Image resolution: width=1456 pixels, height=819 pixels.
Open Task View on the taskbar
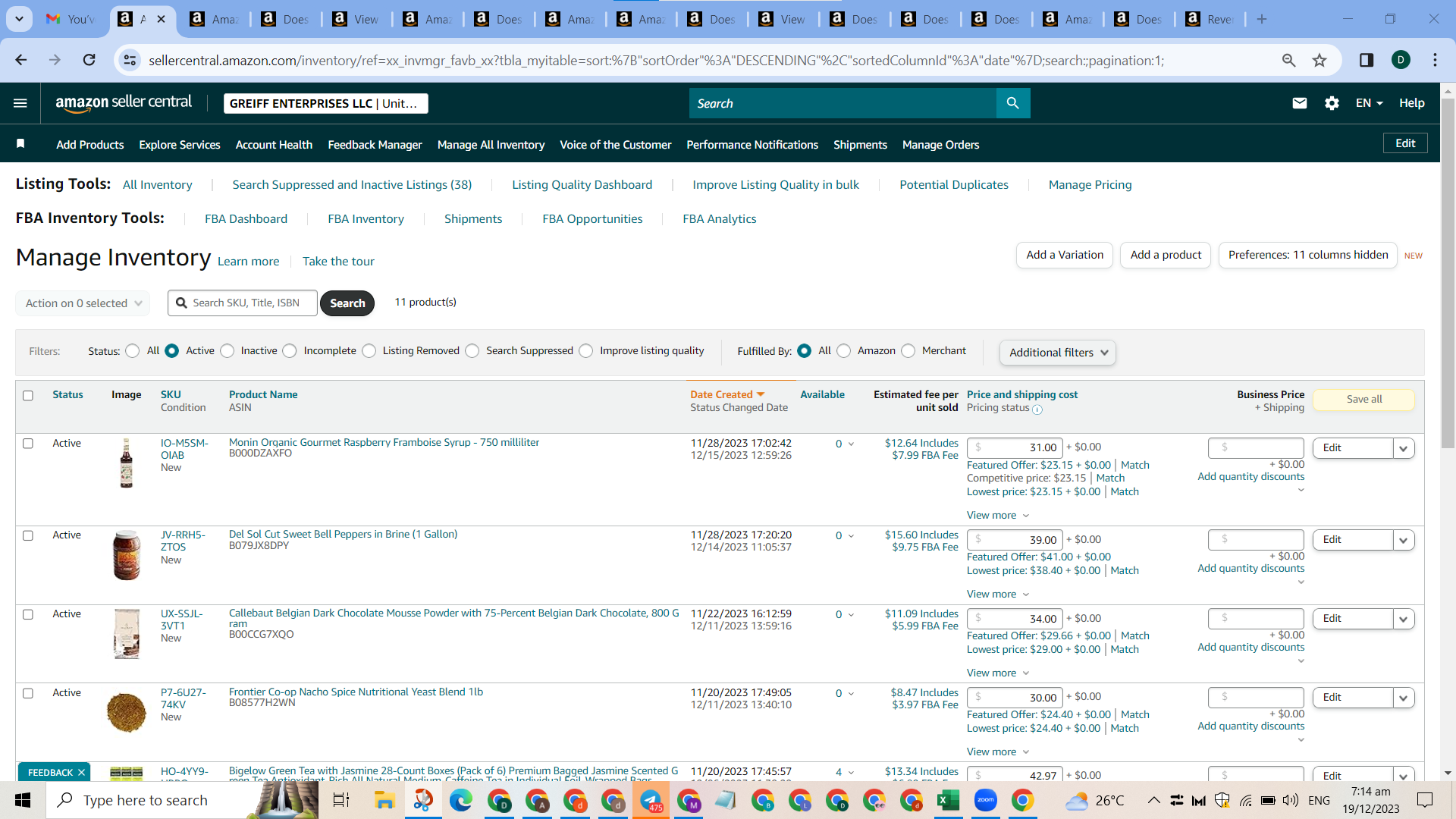(x=341, y=800)
